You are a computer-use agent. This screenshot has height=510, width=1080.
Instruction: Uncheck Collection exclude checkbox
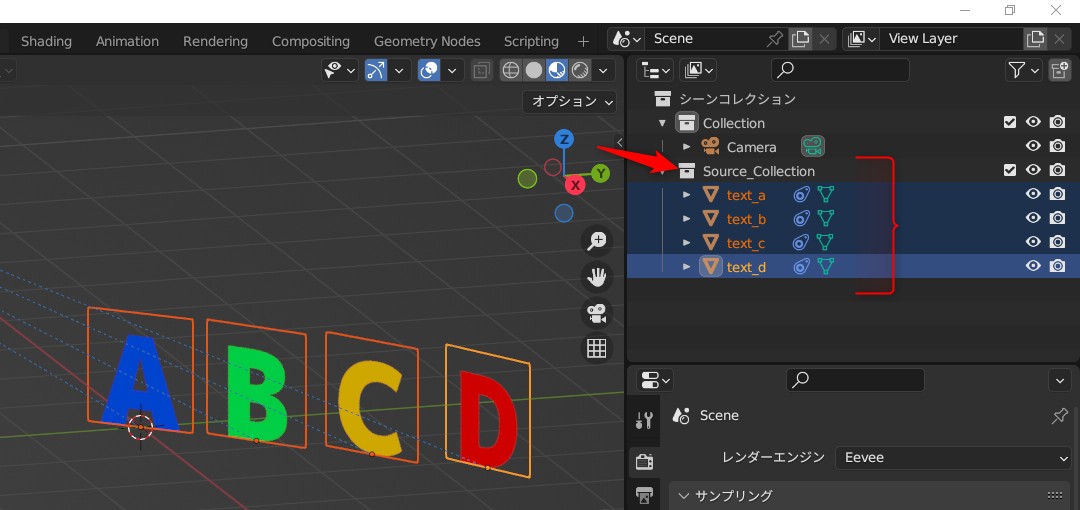(1010, 123)
